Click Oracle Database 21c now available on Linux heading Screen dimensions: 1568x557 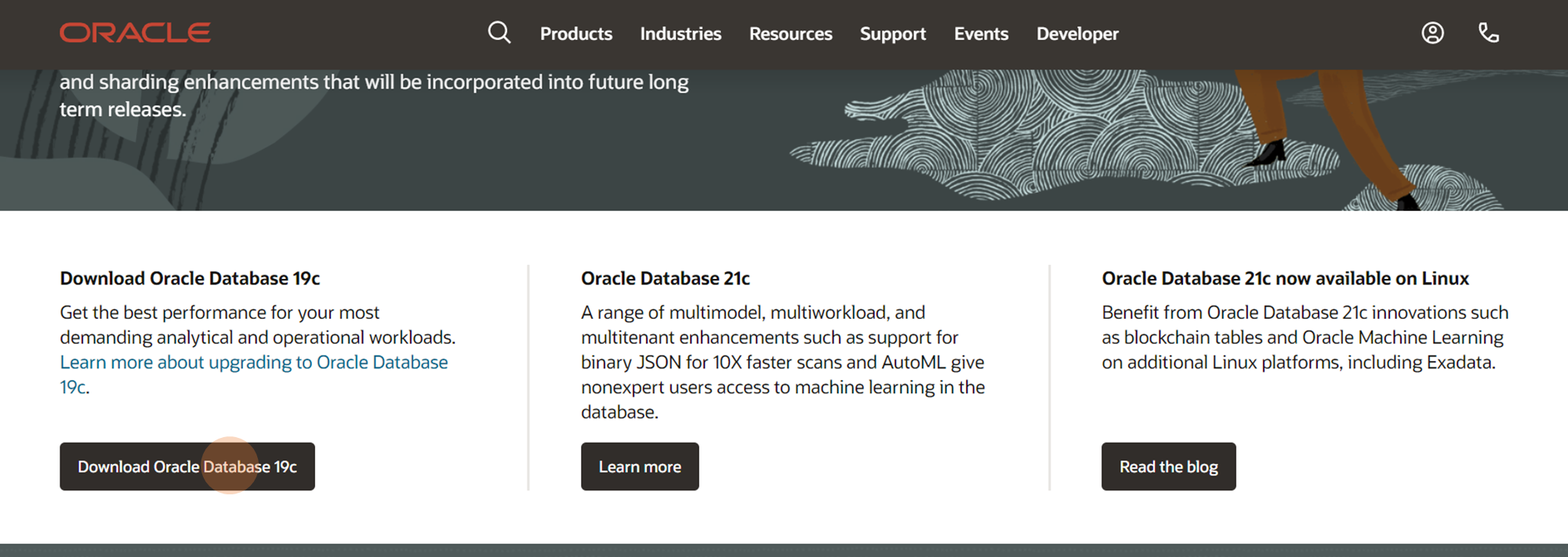click(x=1285, y=278)
